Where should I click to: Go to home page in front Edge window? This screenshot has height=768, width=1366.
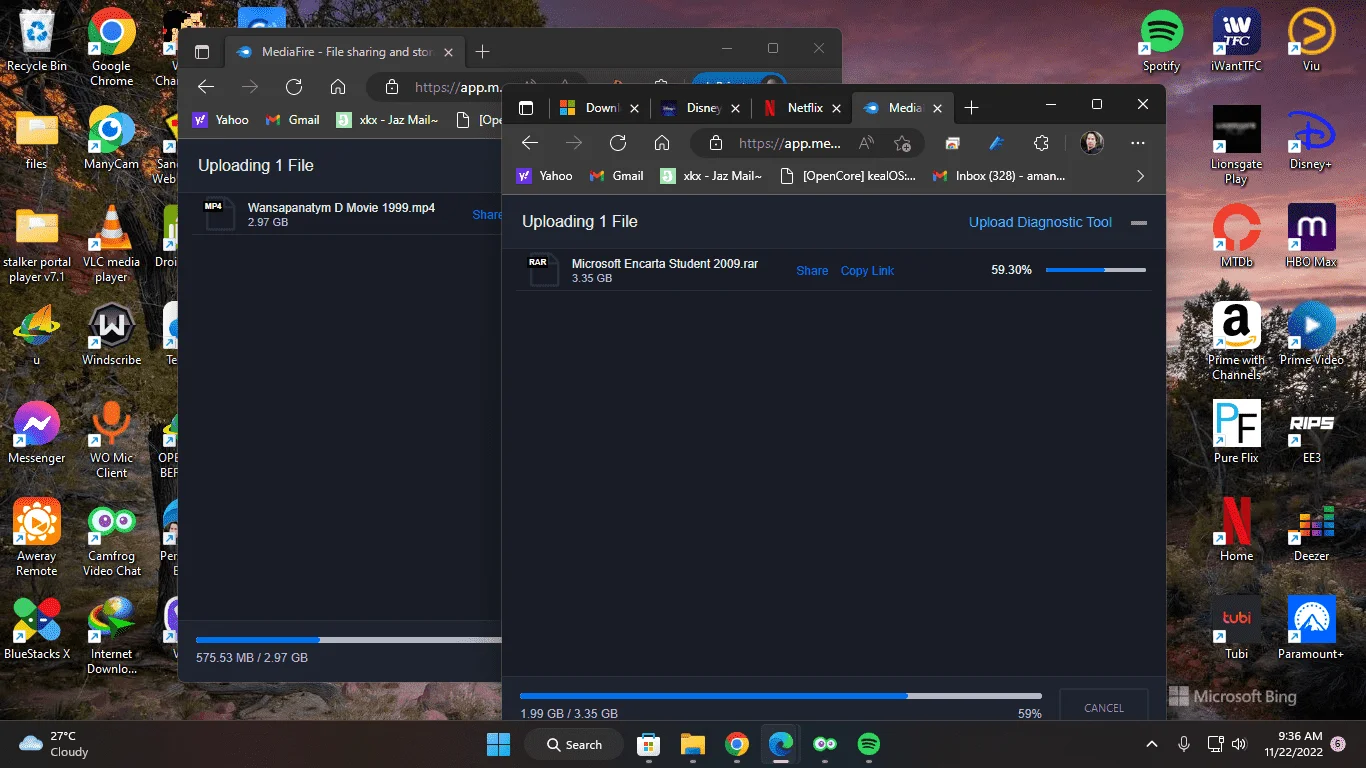[662, 143]
